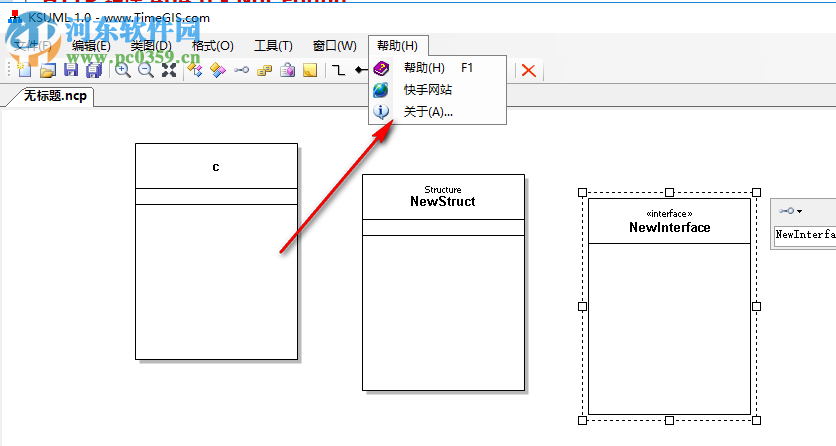Select the yellow linked-boxes tool icon
The width and height of the screenshot is (836, 446).
(264, 70)
